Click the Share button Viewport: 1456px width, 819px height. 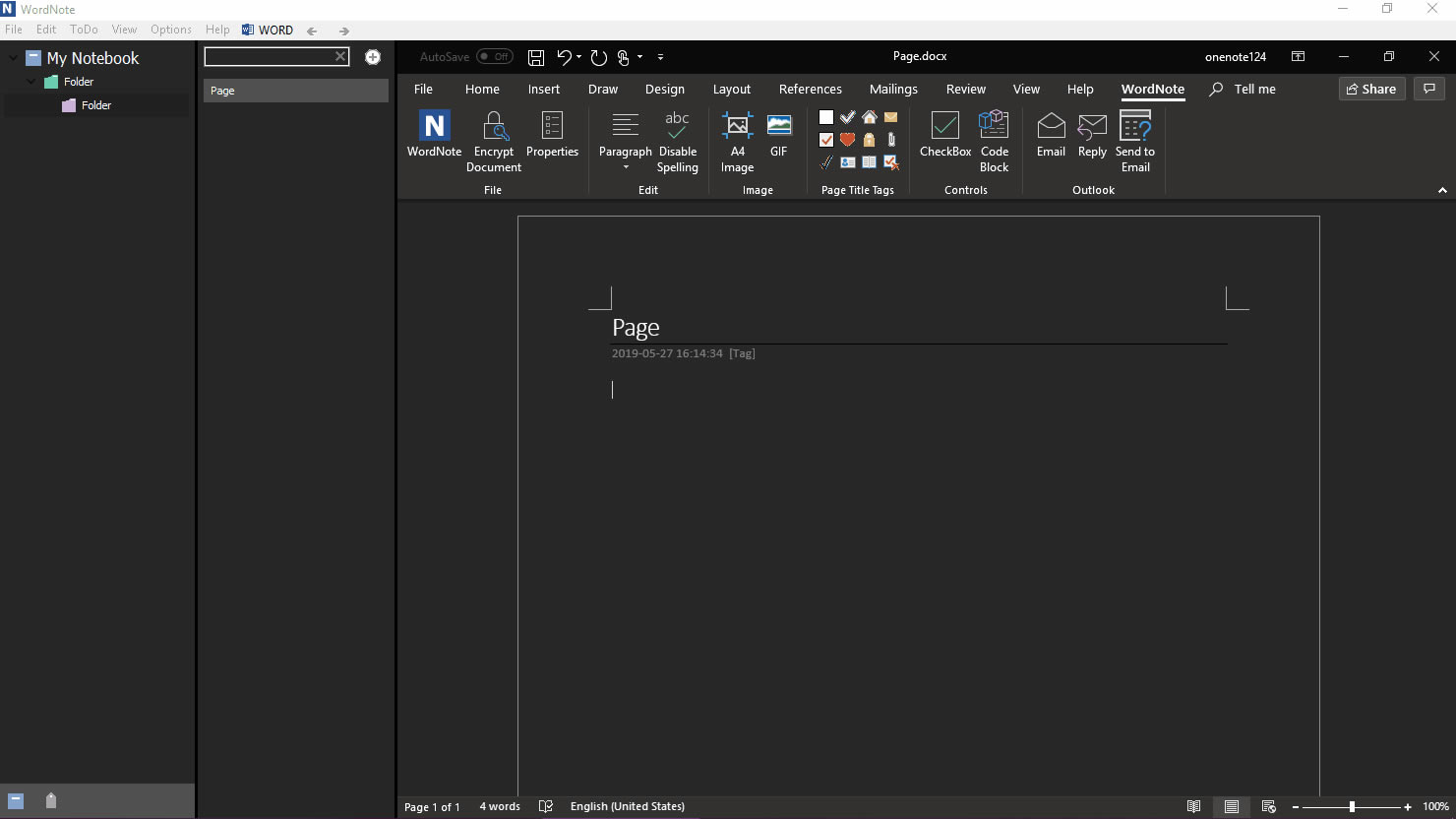1371,89
